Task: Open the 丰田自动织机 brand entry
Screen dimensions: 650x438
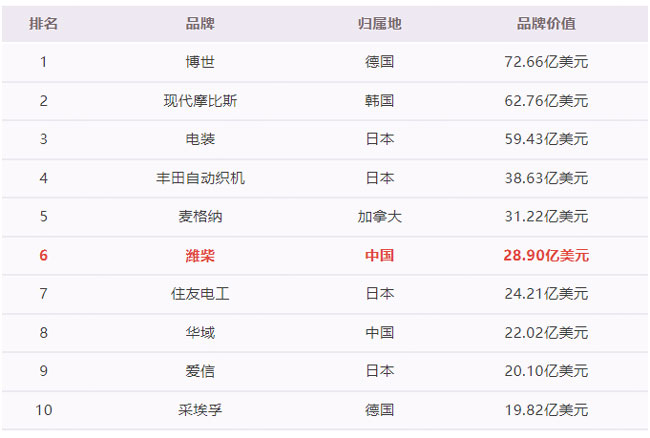Action: pyautogui.click(x=200, y=178)
